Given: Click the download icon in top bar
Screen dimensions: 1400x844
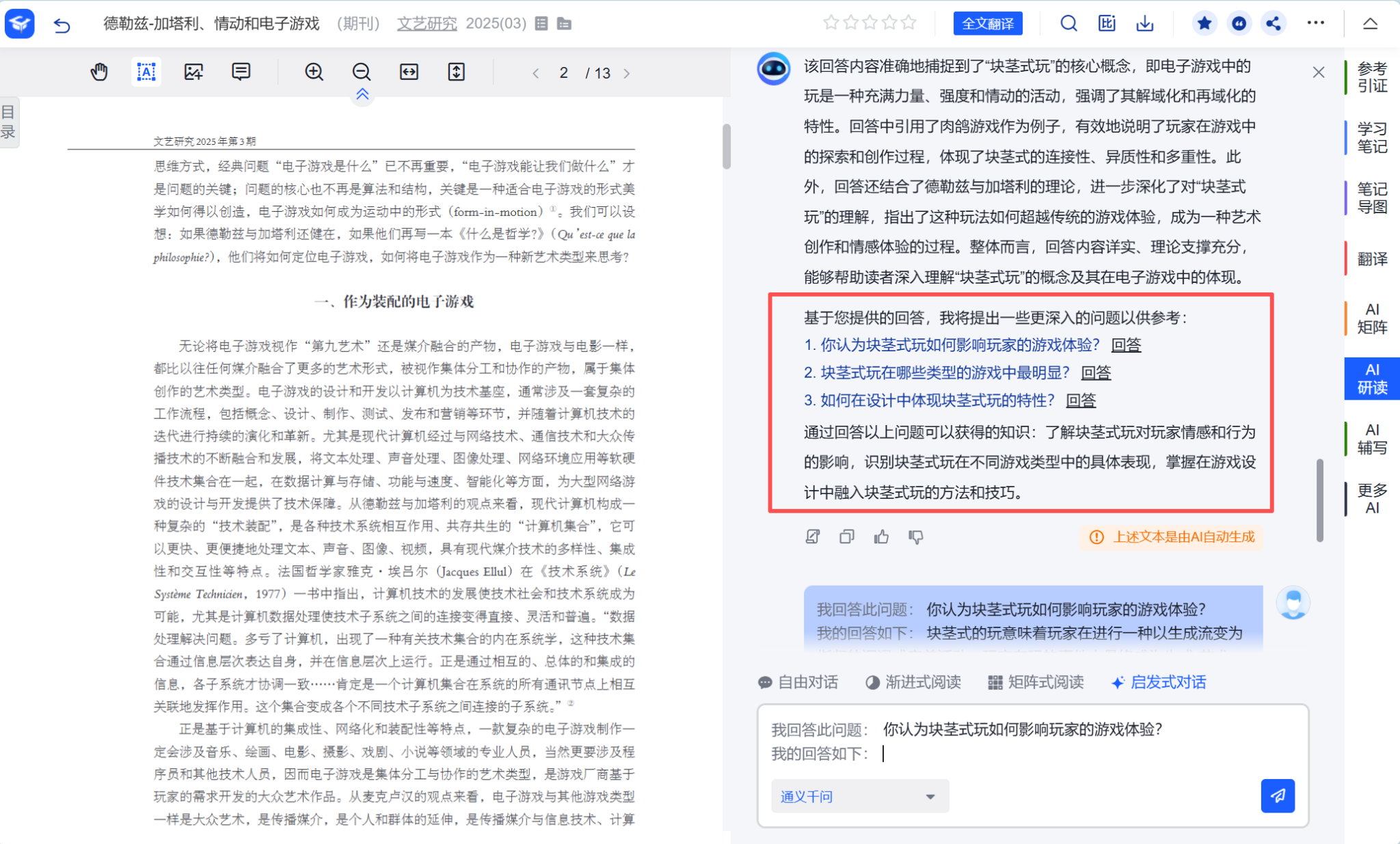Looking at the screenshot, I should (1145, 24).
